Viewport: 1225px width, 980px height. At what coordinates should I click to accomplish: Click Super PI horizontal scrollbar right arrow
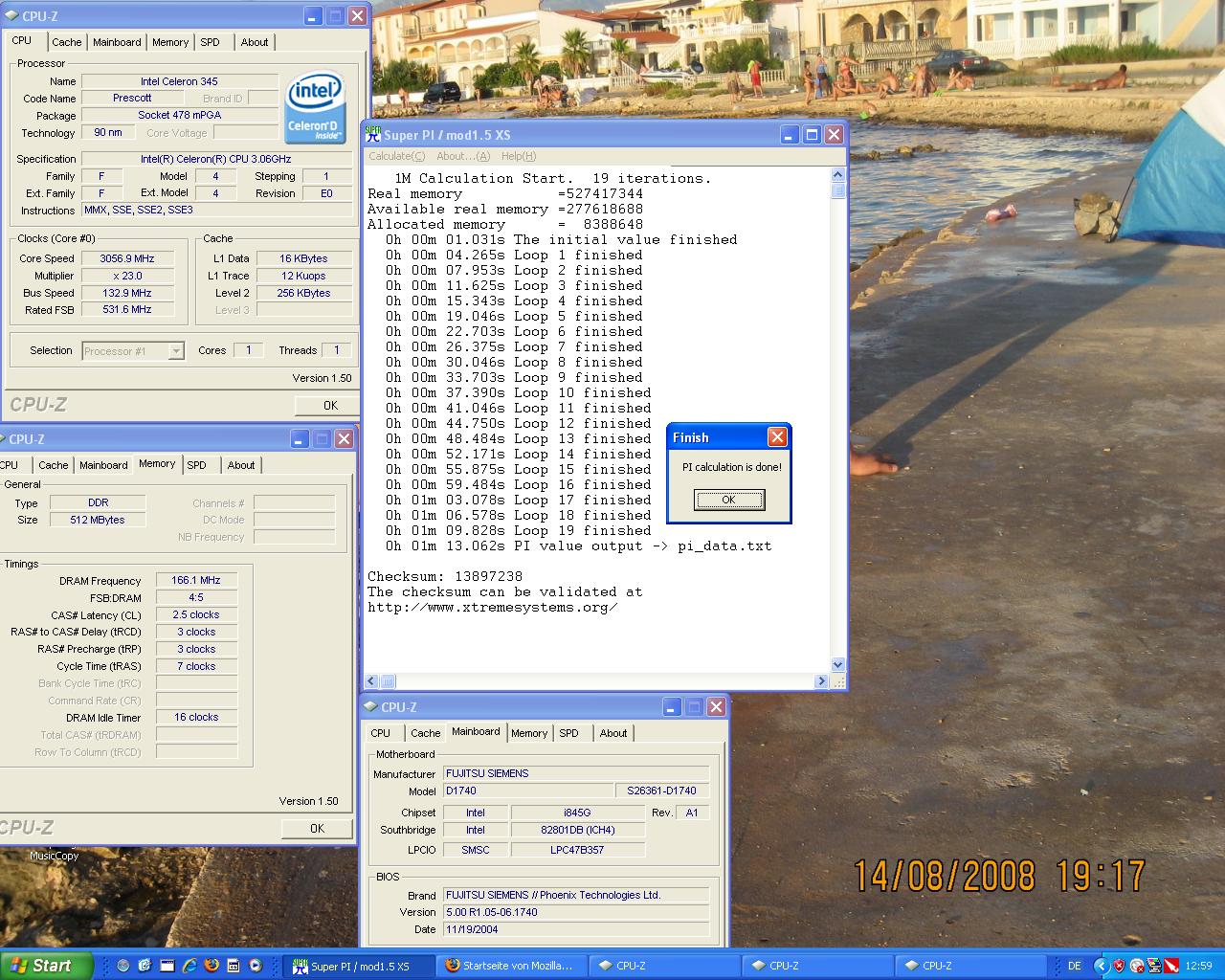(x=821, y=681)
